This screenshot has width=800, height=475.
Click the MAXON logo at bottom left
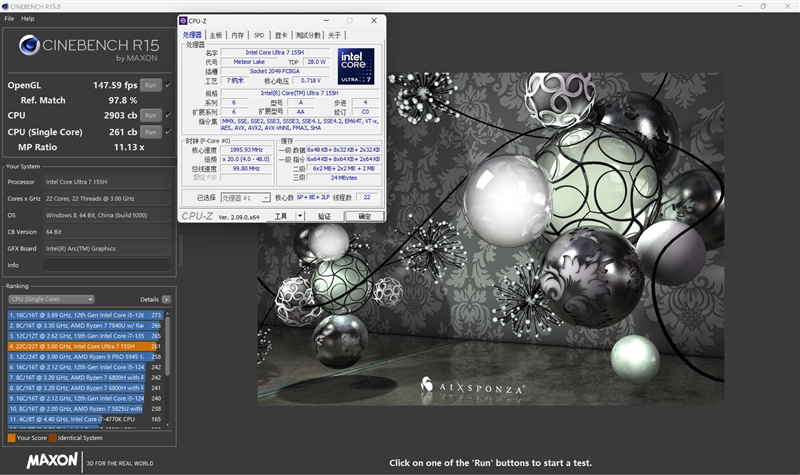(x=52, y=462)
